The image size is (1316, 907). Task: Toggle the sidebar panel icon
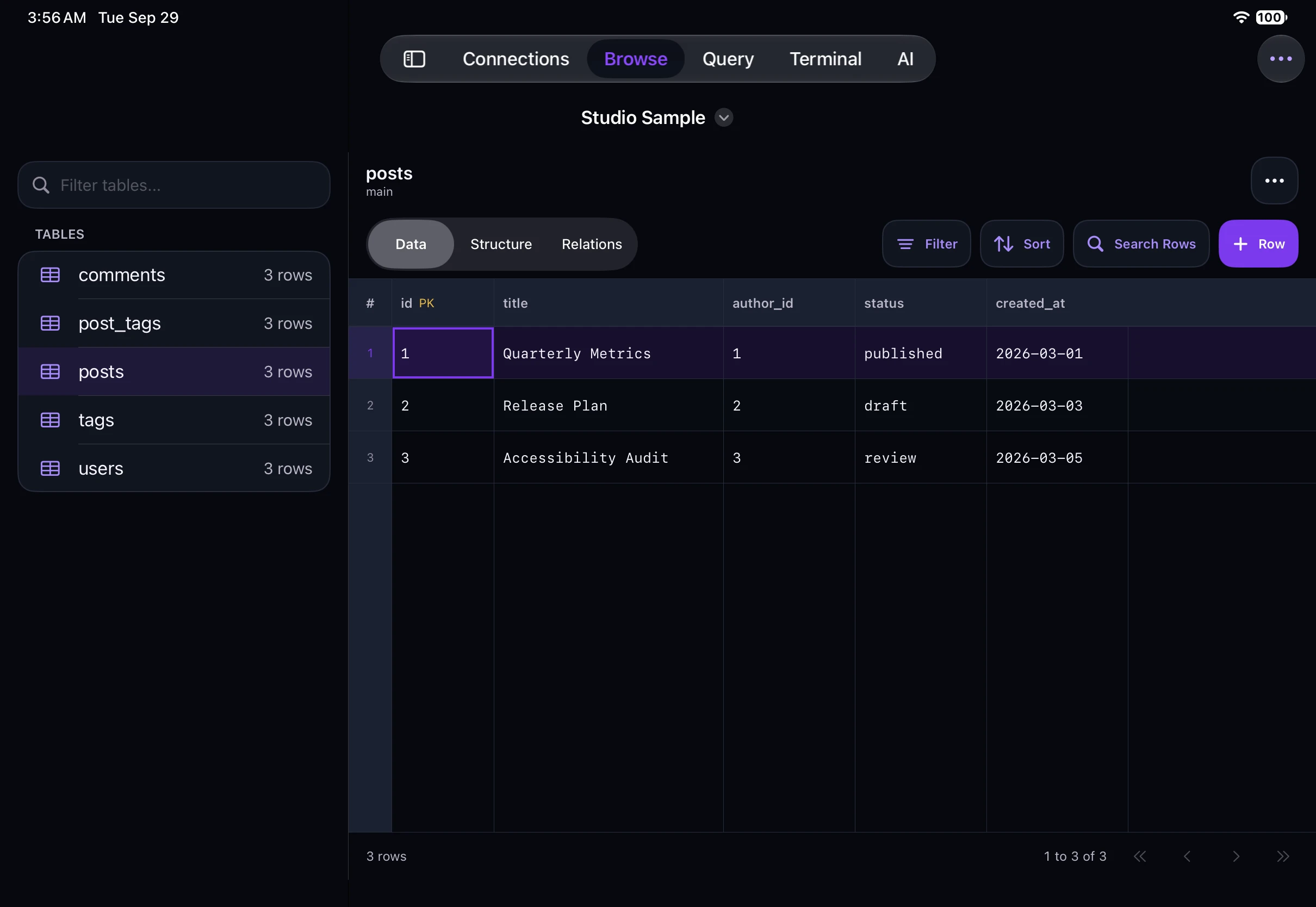pos(414,59)
